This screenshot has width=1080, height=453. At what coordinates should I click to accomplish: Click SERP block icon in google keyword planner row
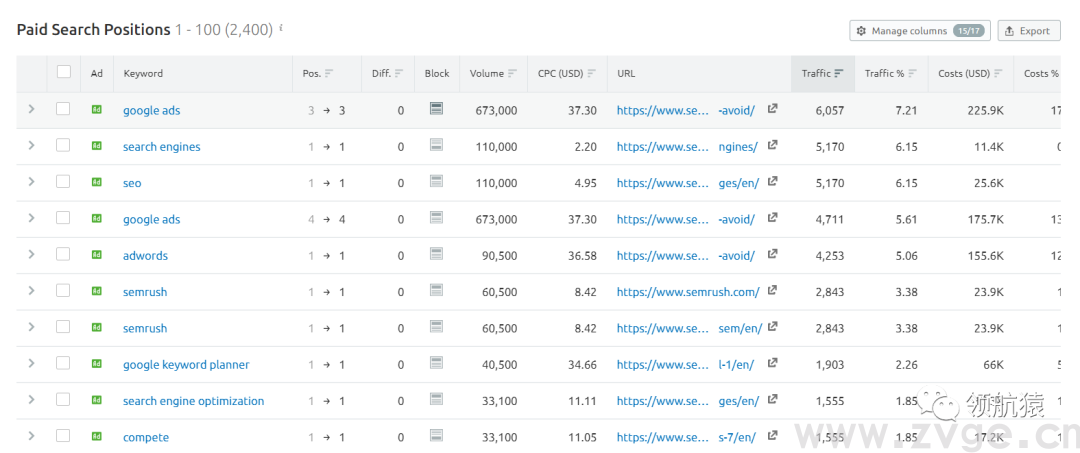(436, 363)
